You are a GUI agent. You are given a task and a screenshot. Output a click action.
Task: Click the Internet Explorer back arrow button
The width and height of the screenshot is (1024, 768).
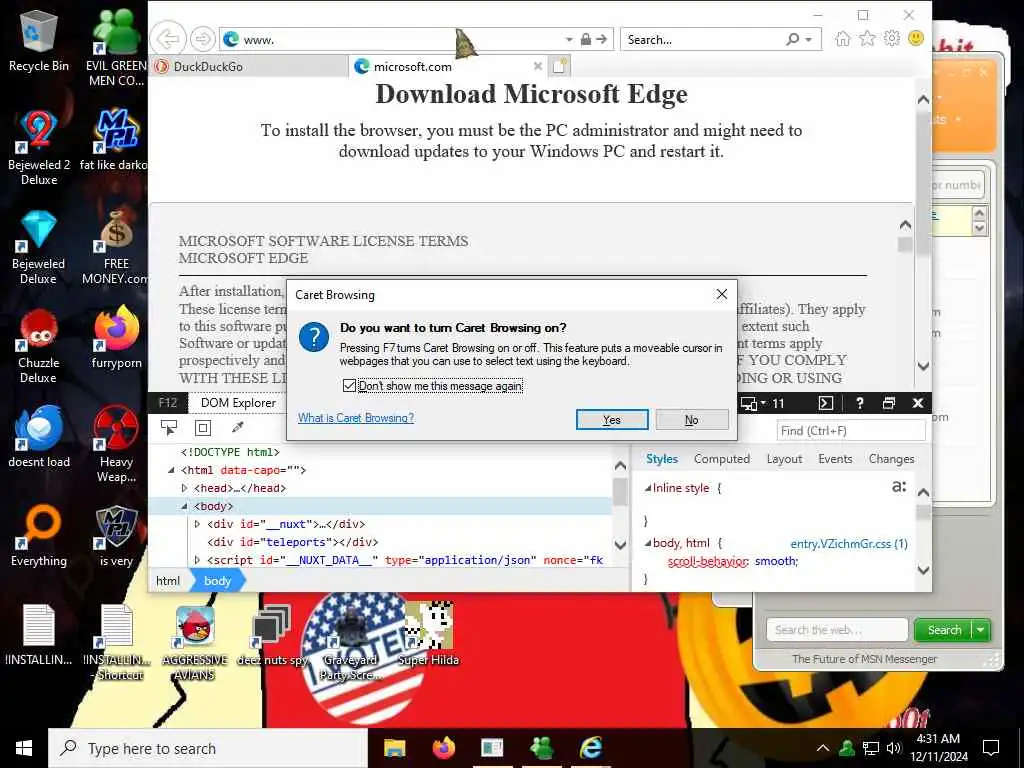point(168,39)
